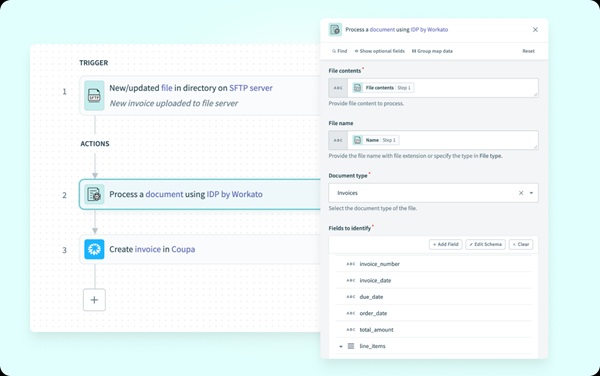Screen dimensions: 600x376
Task: Click IDP by Workato link in panel header
Action: (x=429, y=29)
